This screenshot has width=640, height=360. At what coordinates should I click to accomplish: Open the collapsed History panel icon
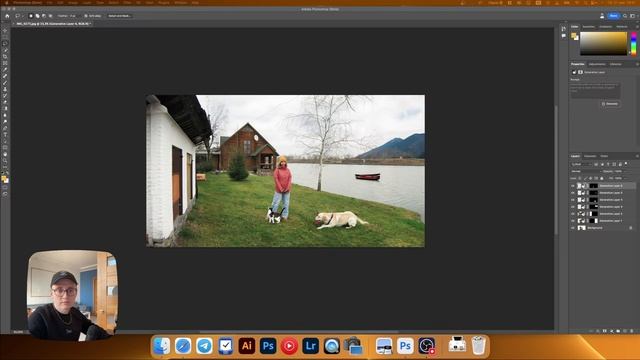(564, 29)
